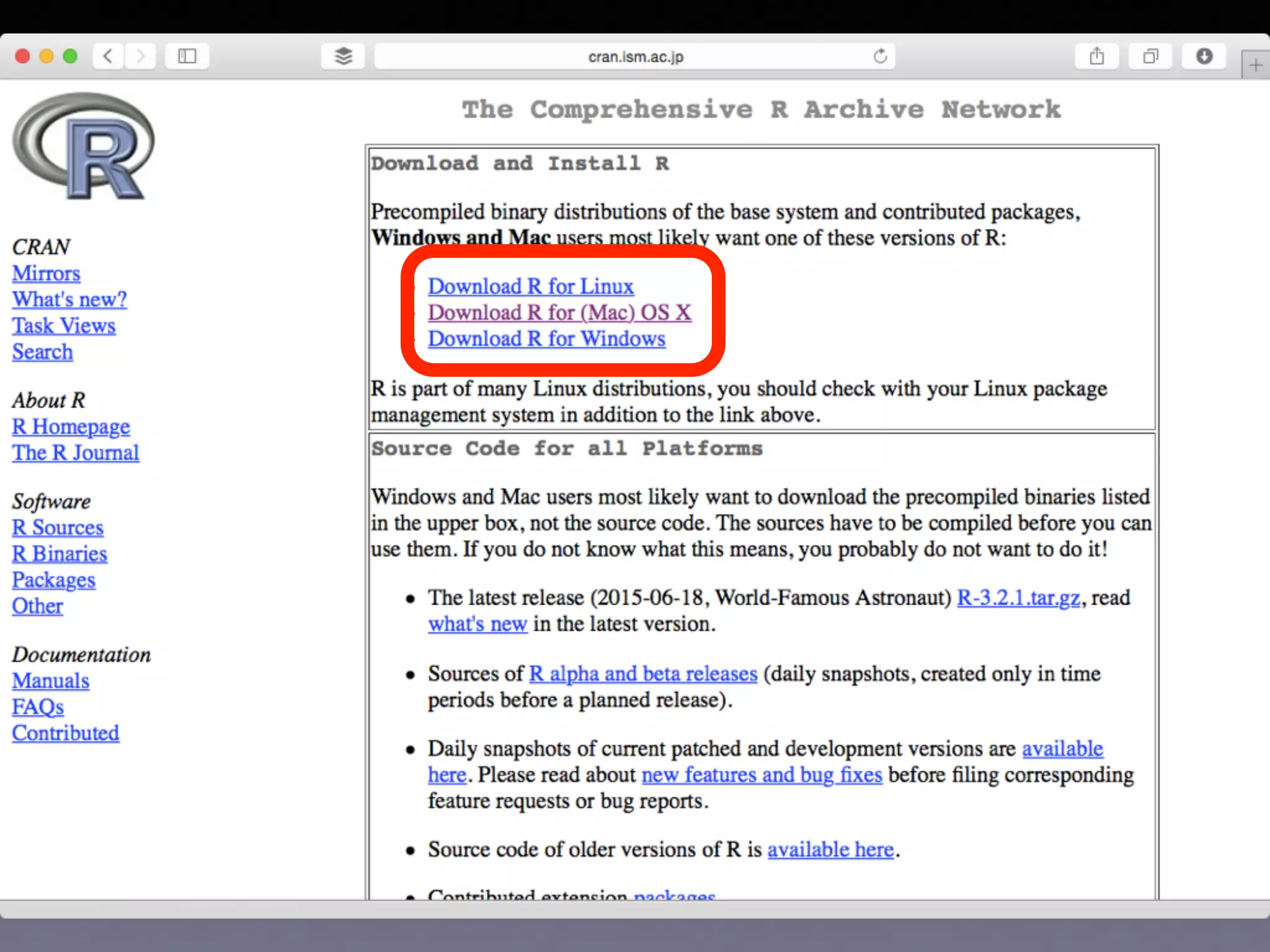Open the Manuals documentation link
This screenshot has height=952, width=1270.
[51, 681]
